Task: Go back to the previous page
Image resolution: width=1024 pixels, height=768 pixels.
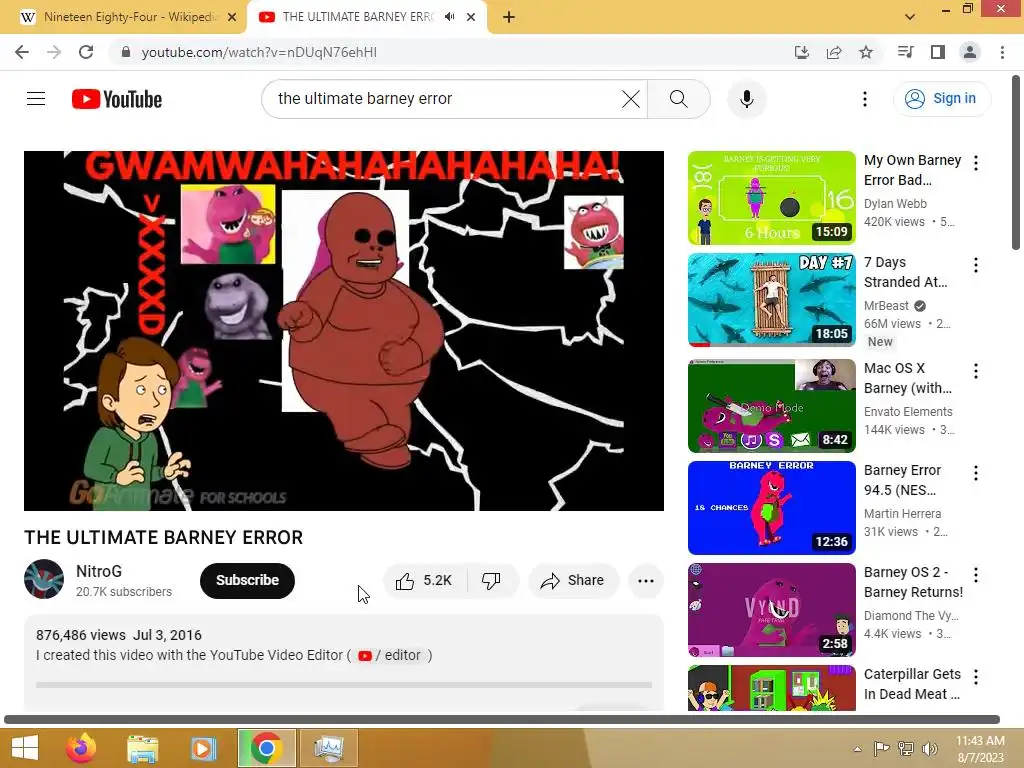Action: [22, 52]
